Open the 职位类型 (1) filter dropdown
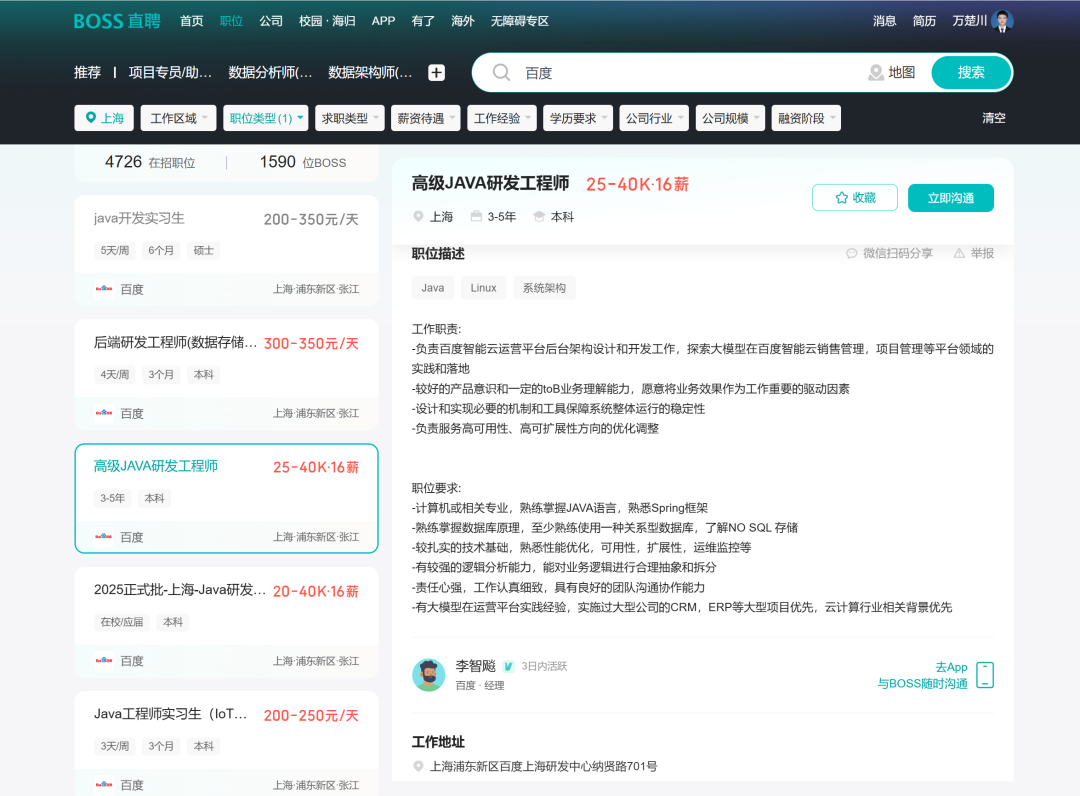Image resolution: width=1080 pixels, height=796 pixels. [266, 118]
